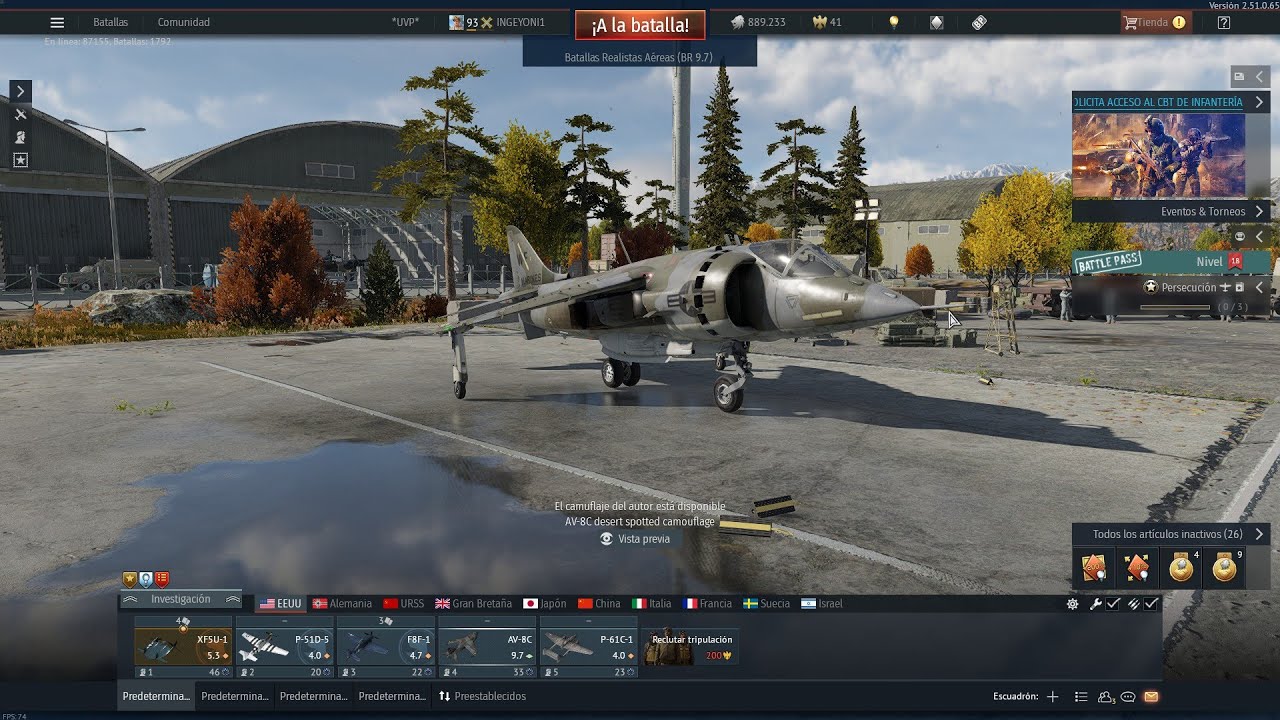Select the F8F-1 aircraft slot
Viewport: 1280px width, 720px height.
(385, 647)
